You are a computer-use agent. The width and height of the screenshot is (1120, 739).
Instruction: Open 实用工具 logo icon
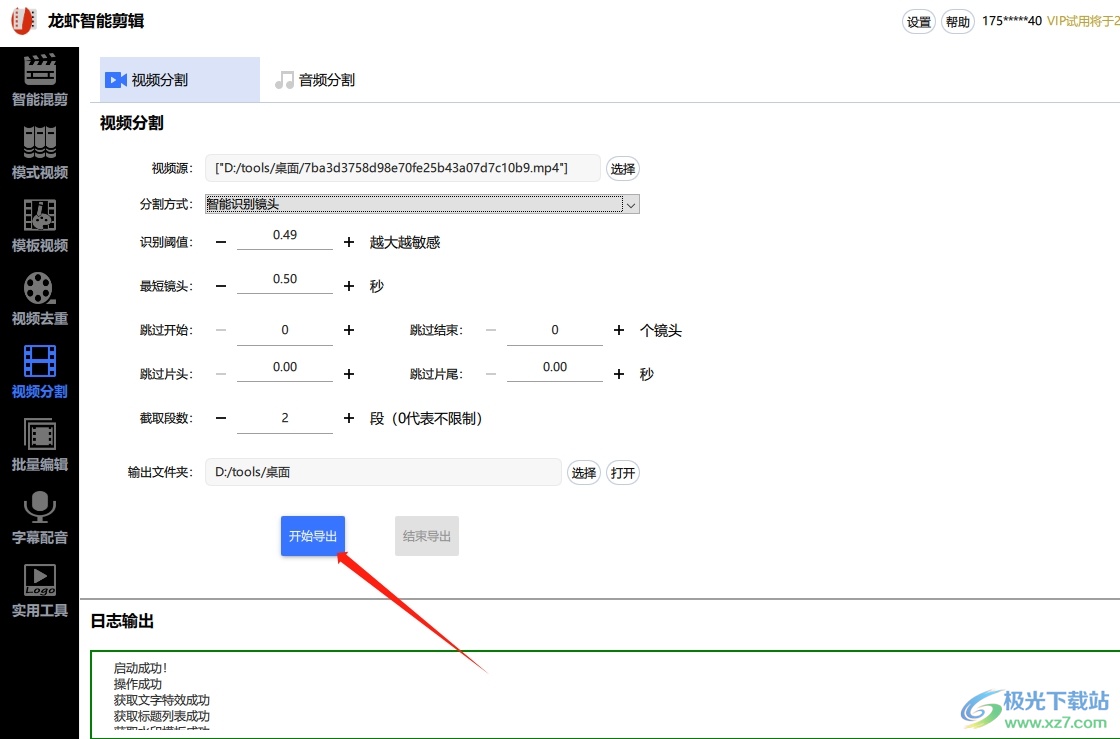39,581
